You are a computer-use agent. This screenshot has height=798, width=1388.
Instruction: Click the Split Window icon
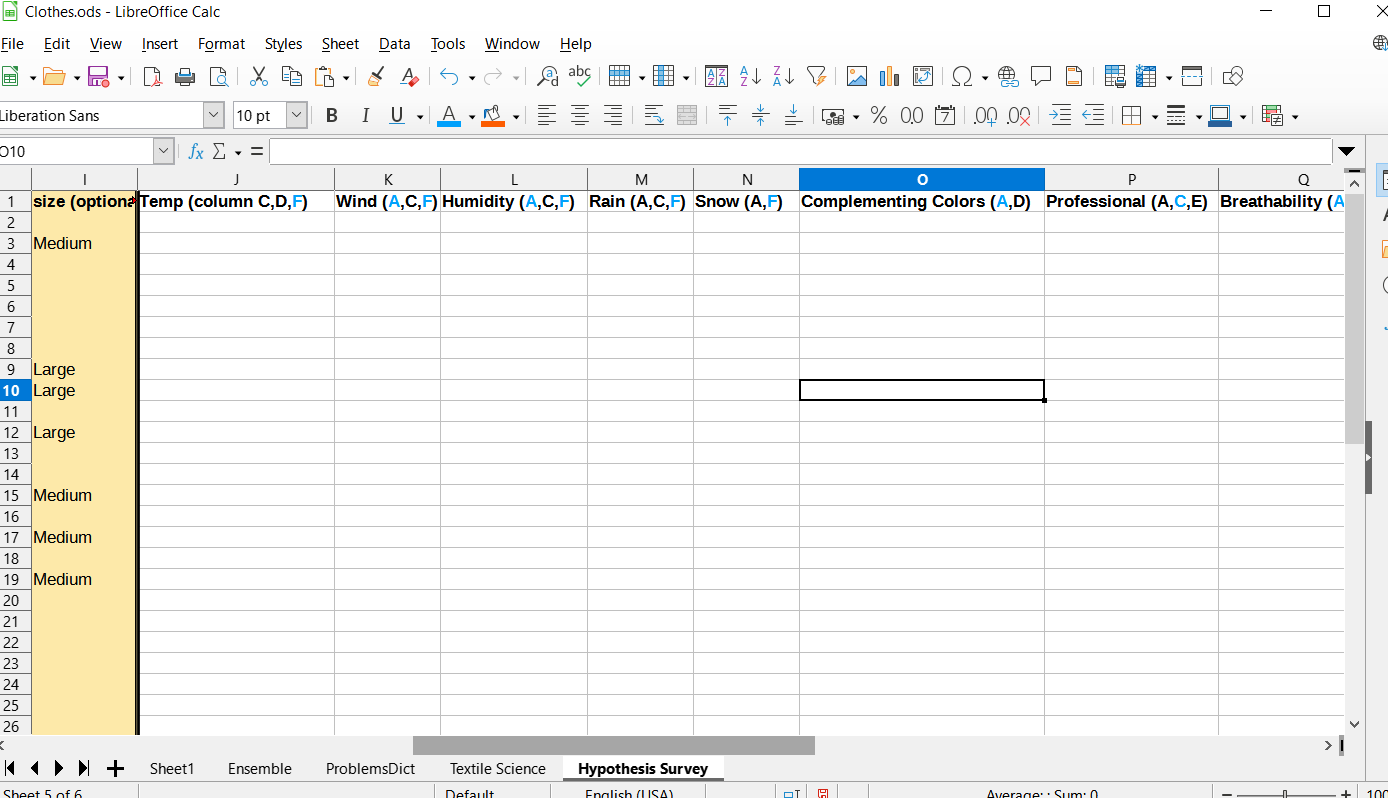coord(1192,76)
